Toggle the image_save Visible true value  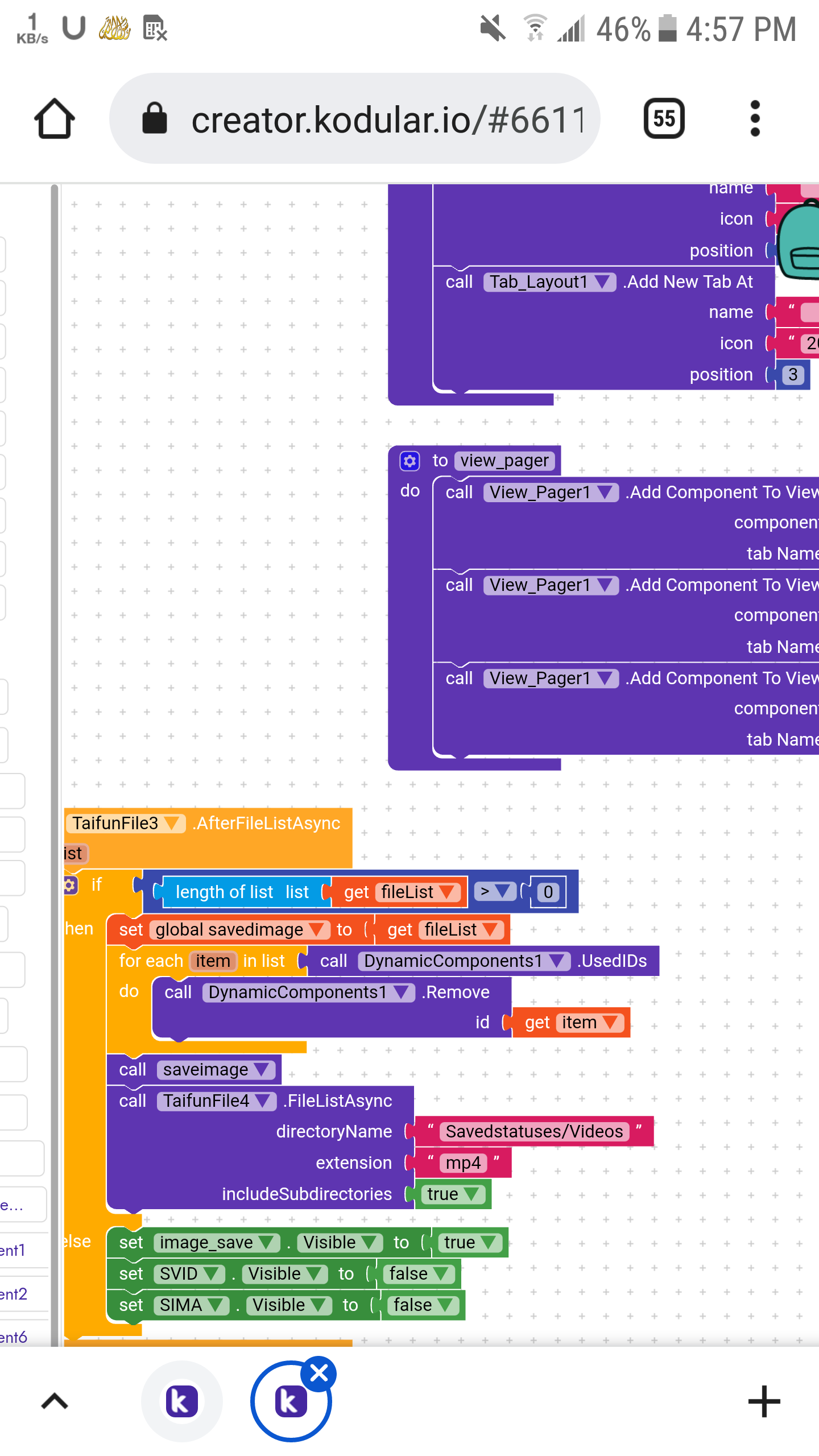click(x=469, y=1243)
